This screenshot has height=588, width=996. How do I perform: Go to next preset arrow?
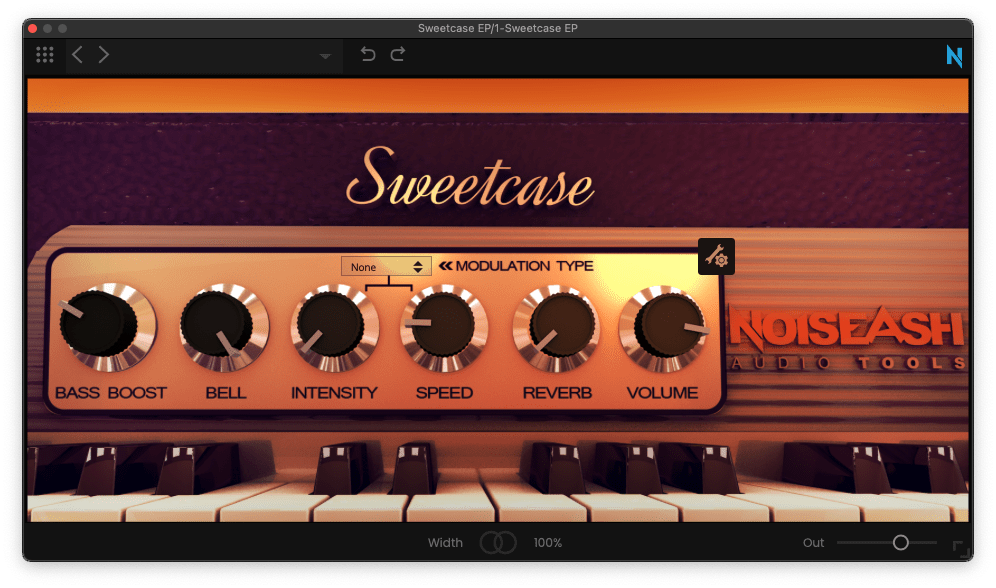(x=104, y=55)
